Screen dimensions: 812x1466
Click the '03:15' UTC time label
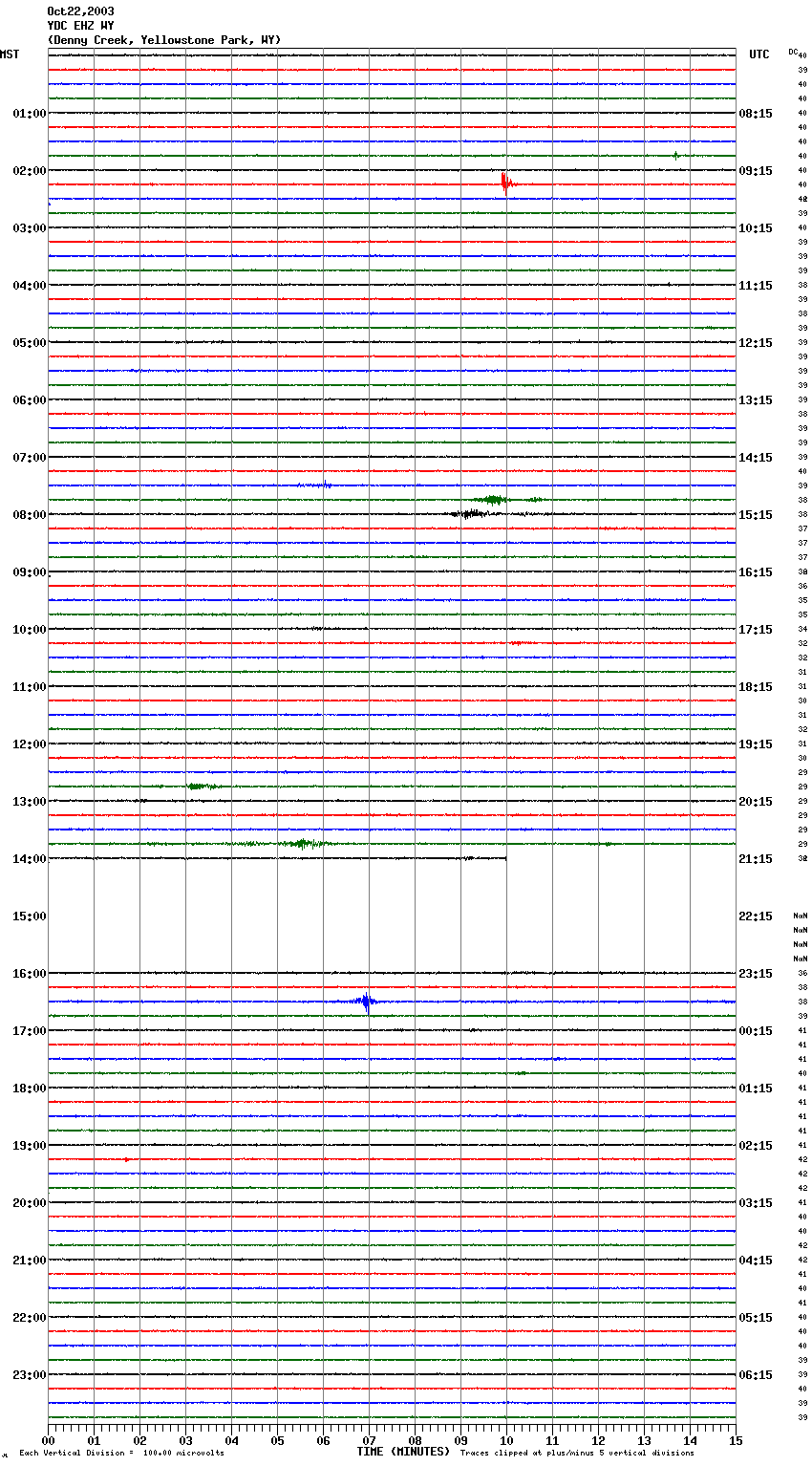pos(756,1202)
